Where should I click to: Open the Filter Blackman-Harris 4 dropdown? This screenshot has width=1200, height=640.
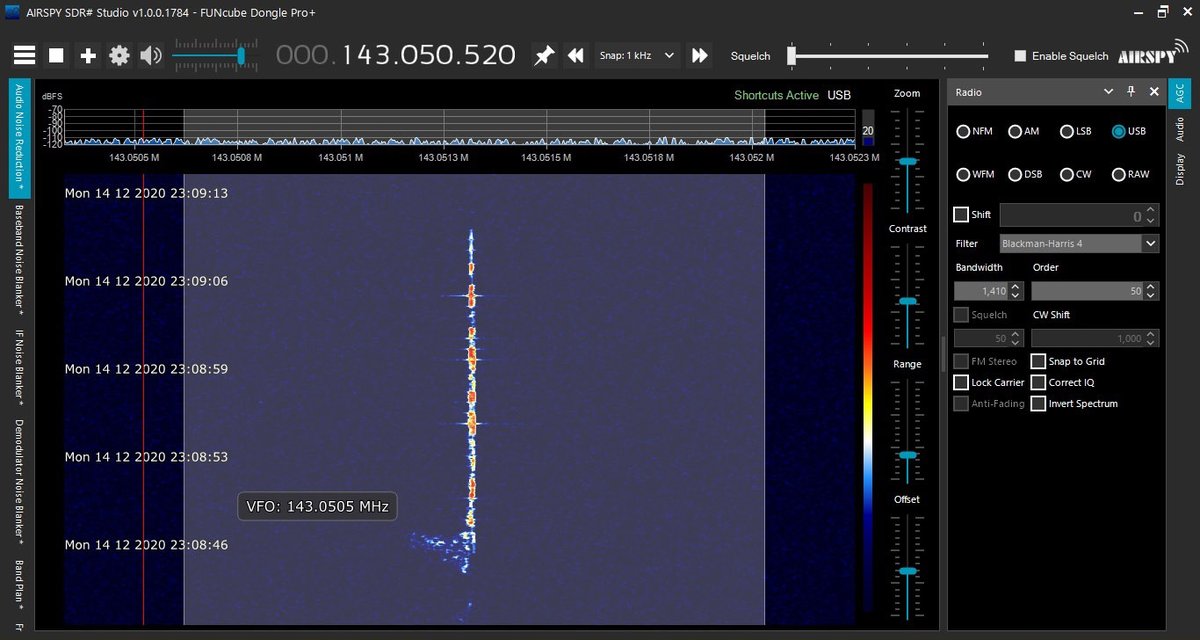1078,243
